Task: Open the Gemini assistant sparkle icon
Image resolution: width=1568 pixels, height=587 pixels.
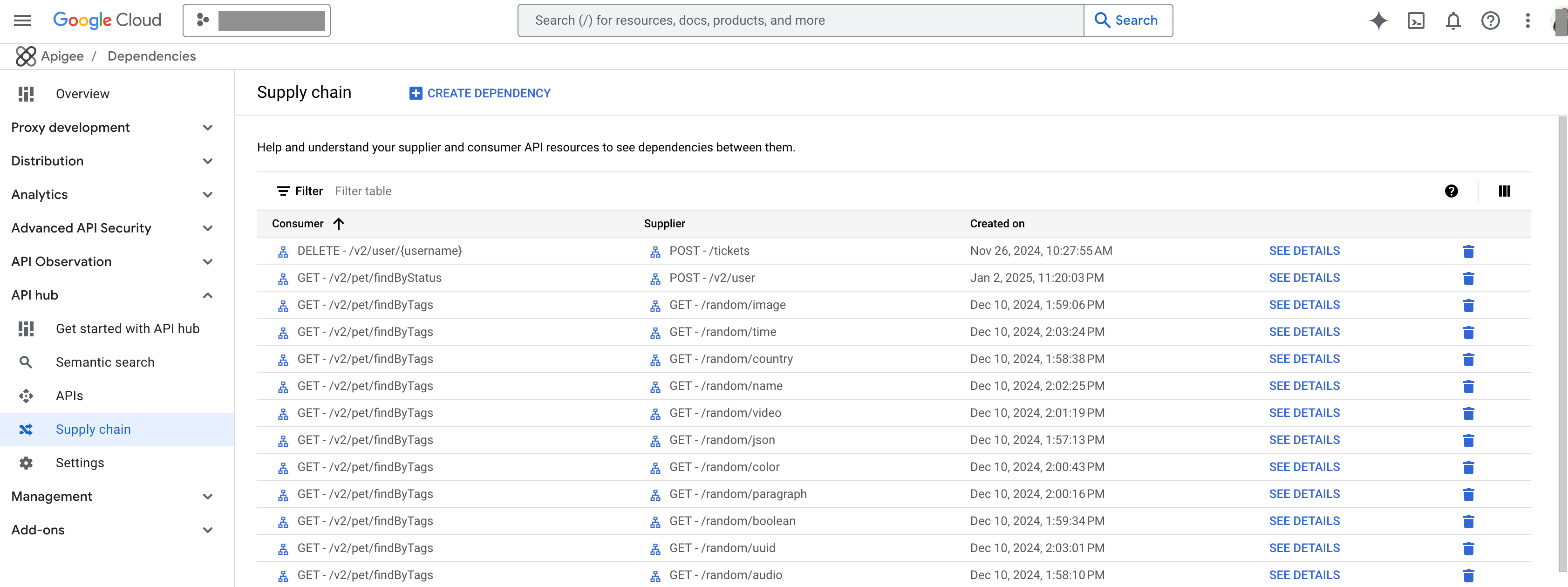Action: pos(1379,20)
